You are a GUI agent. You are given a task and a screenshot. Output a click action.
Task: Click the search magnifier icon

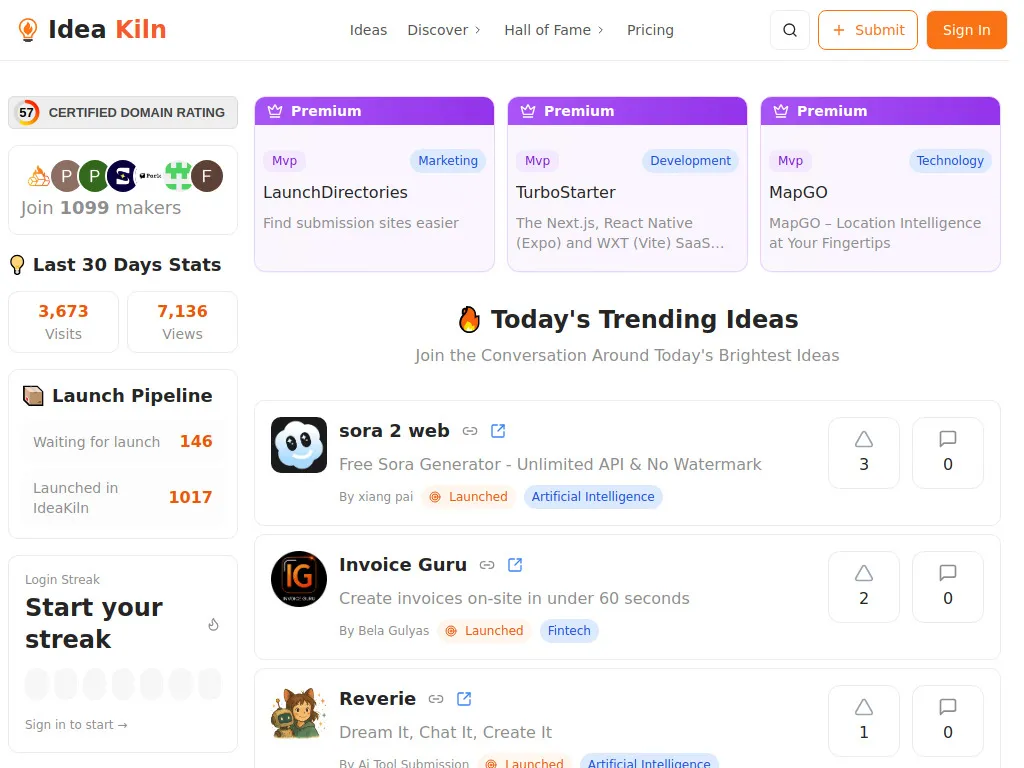coord(790,30)
